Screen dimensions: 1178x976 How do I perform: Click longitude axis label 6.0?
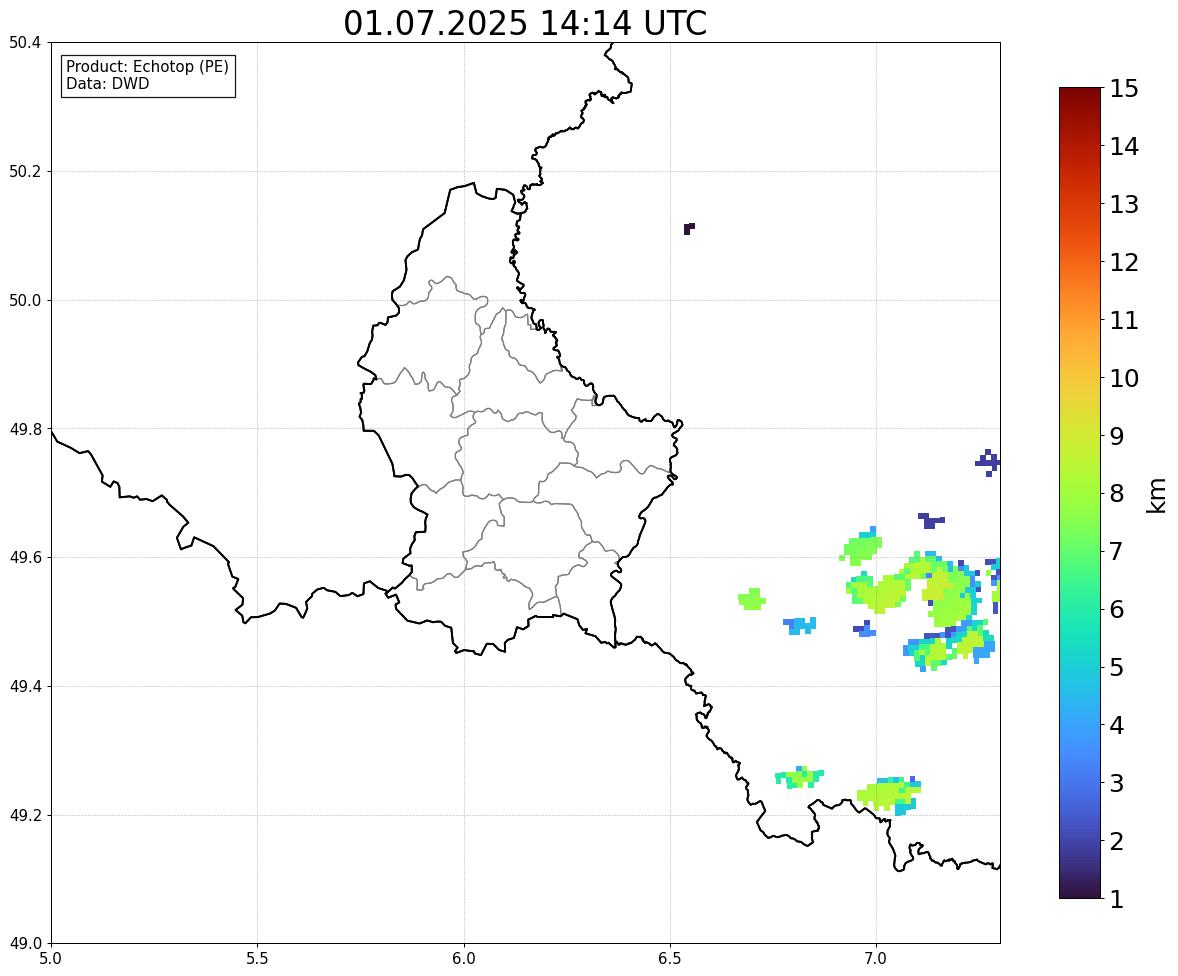(x=464, y=959)
